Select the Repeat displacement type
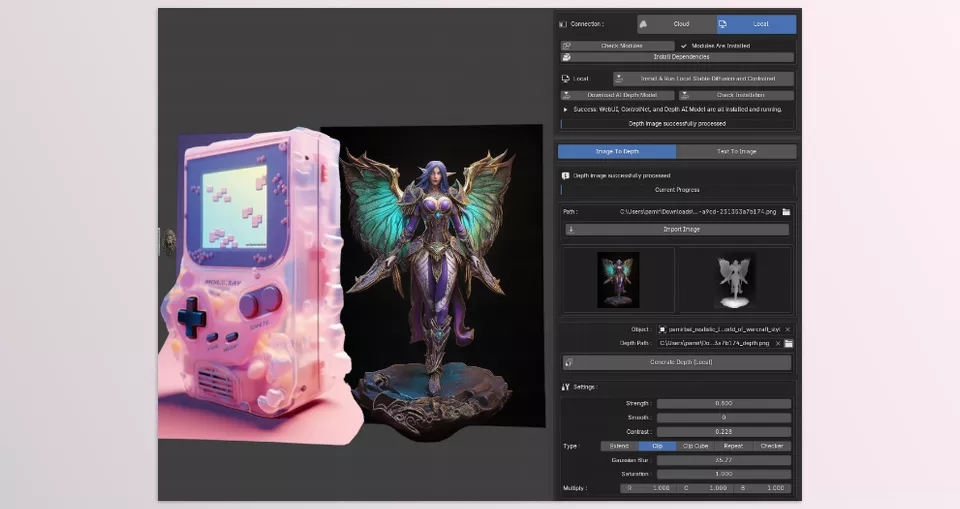The width and height of the screenshot is (960, 509). click(733, 446)
